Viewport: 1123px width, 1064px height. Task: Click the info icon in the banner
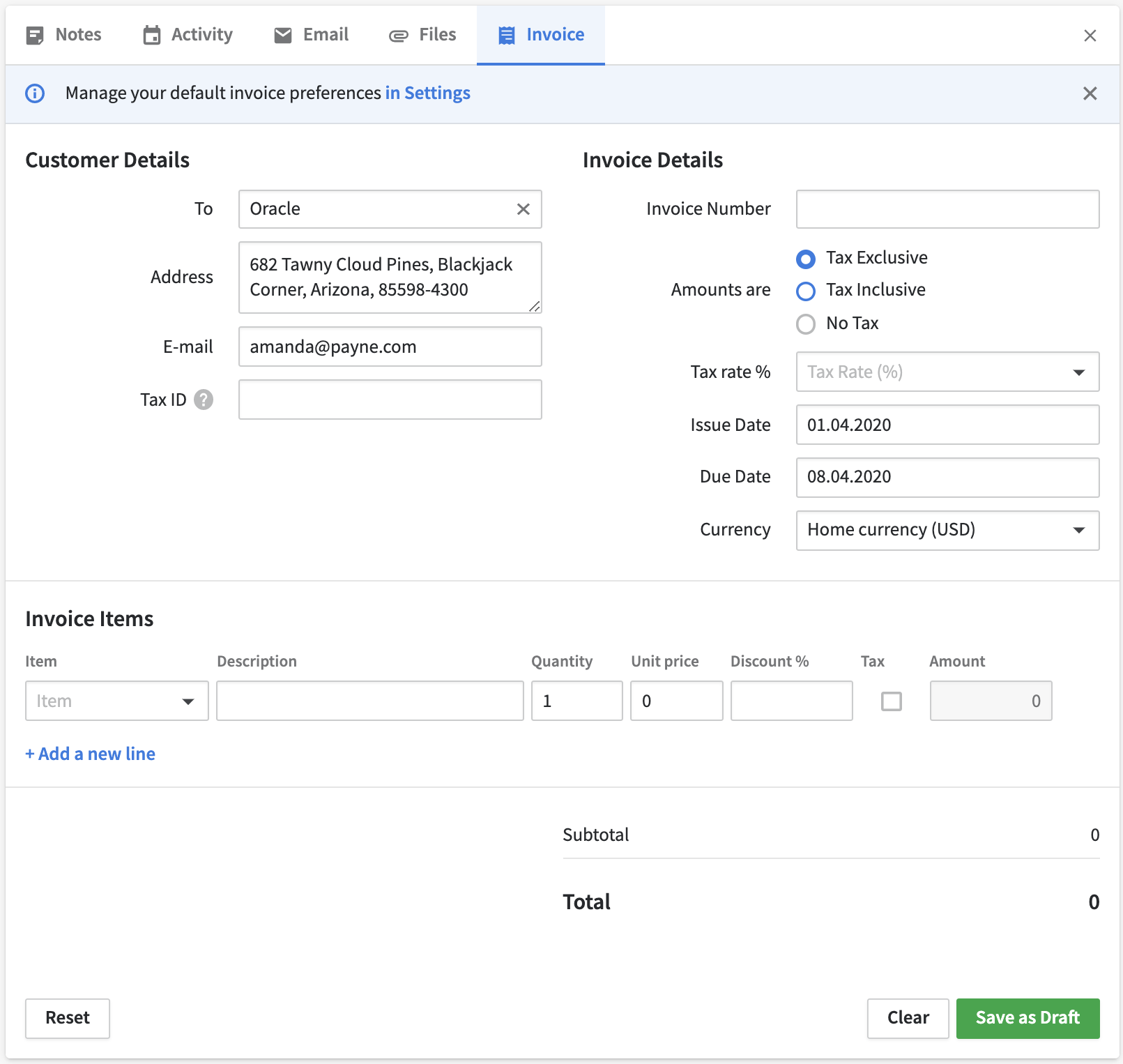click(x=35, y=93)
